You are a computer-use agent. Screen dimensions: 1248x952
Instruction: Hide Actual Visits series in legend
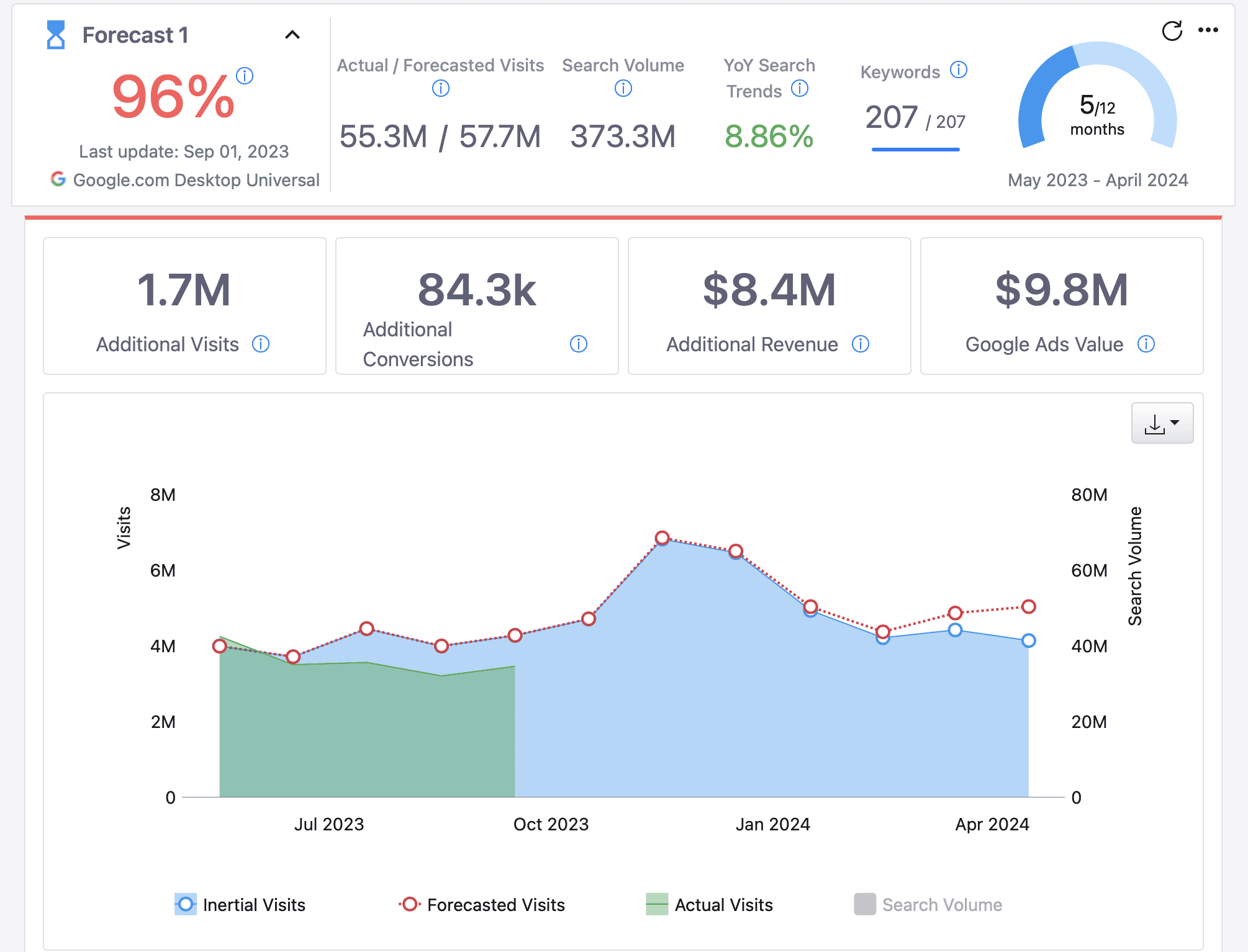pyautogui.click(x=709, y=904)
